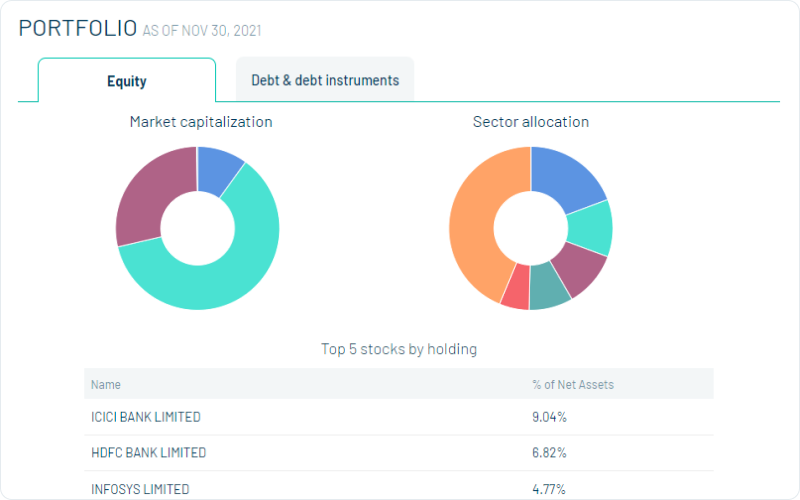Click the 6.82% value for HDFC Bank
This screenshot has width=800, height=500.
point(549,453)
